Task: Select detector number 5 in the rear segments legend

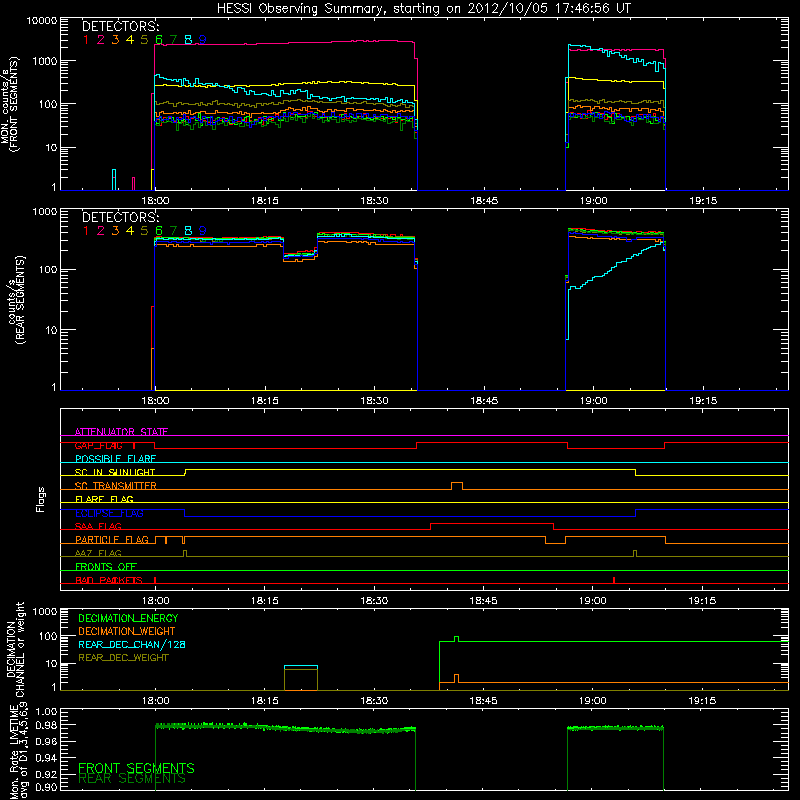Action: 144,231
